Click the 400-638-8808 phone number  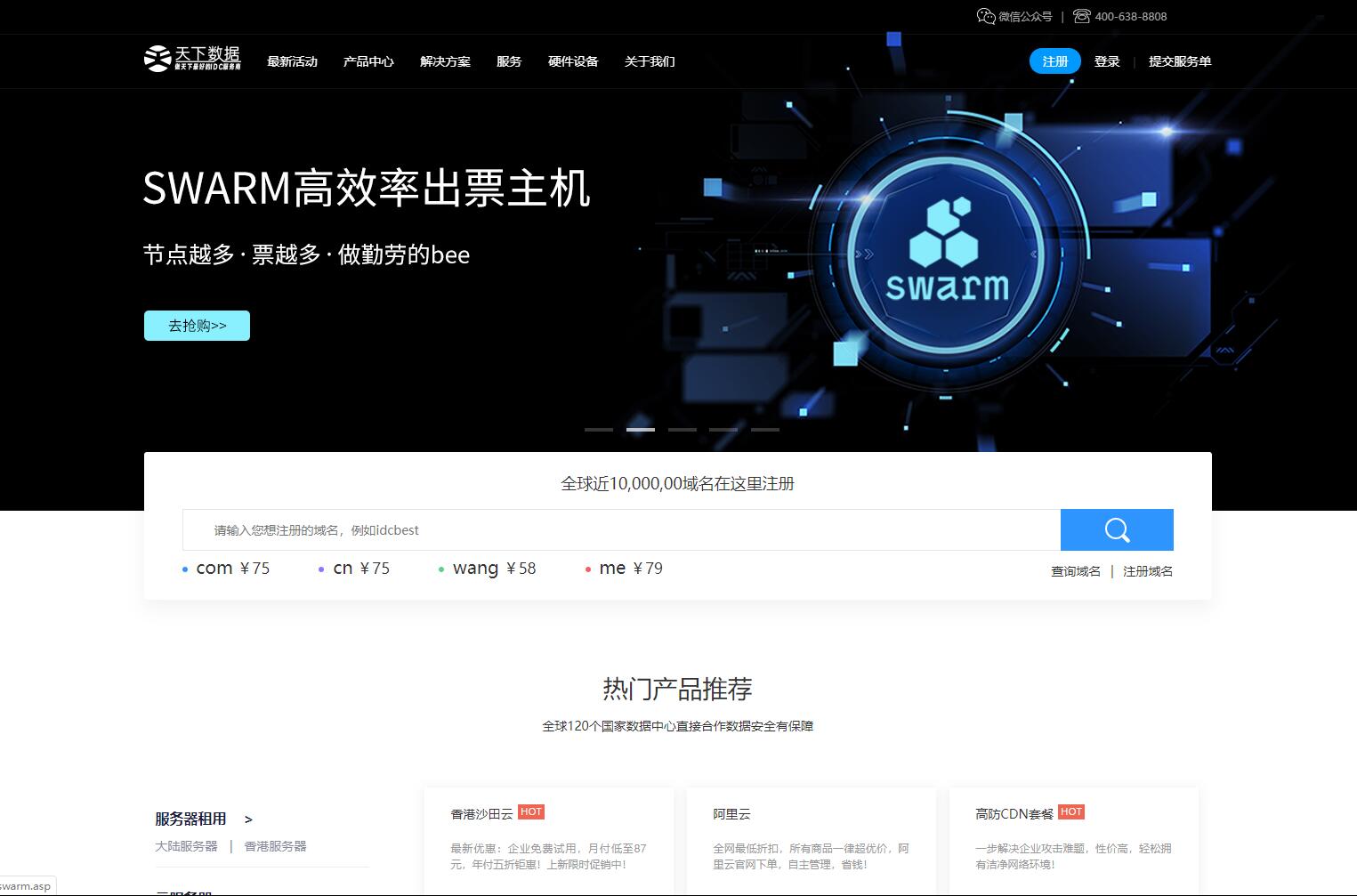[x=1131, y=16]
